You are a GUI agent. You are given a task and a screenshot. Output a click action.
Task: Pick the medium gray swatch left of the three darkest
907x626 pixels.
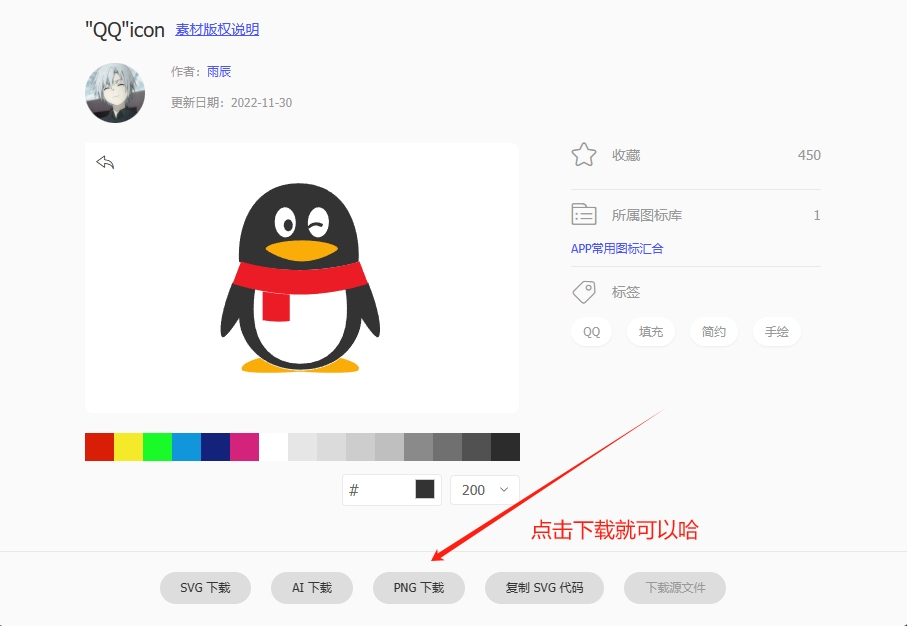click(x=418, y=447)
